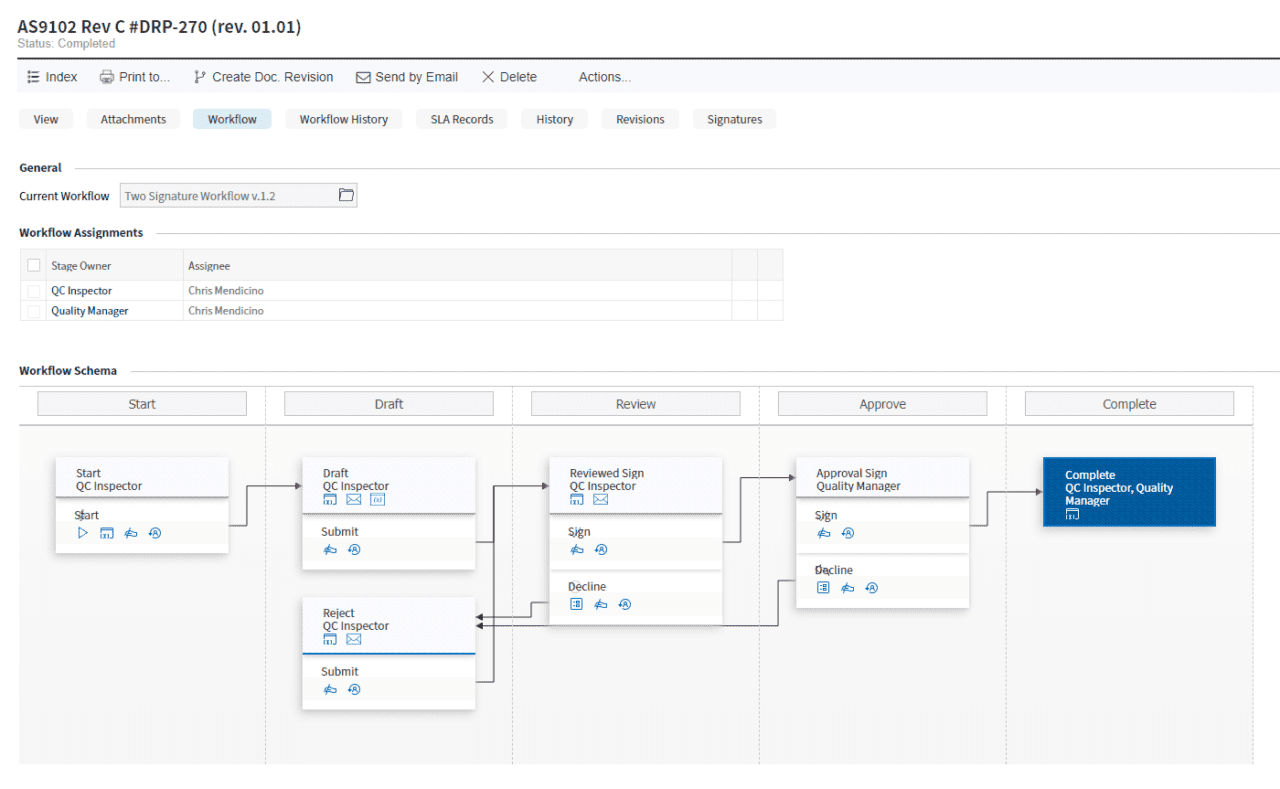Switch to the Workflow History tab
The image size is (1280, 789).
coord(343,118)
